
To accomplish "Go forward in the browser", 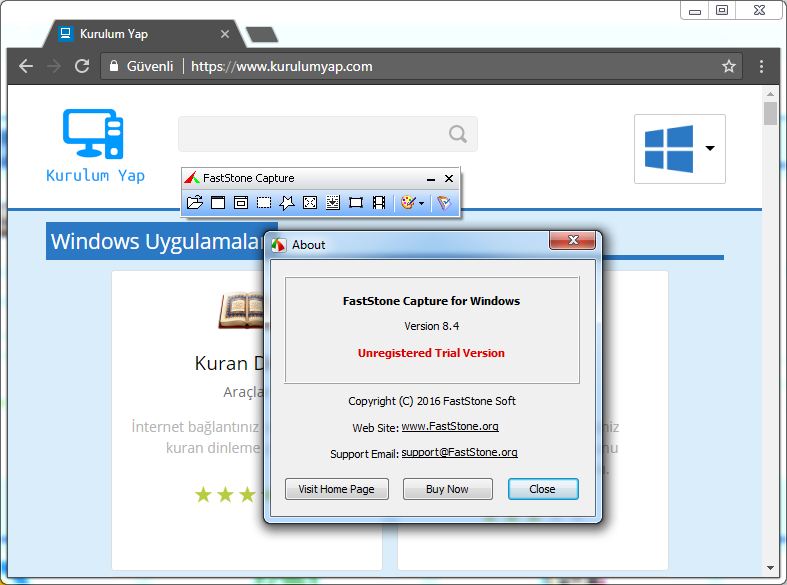I will pyautogui.click(x=54, y=66).
